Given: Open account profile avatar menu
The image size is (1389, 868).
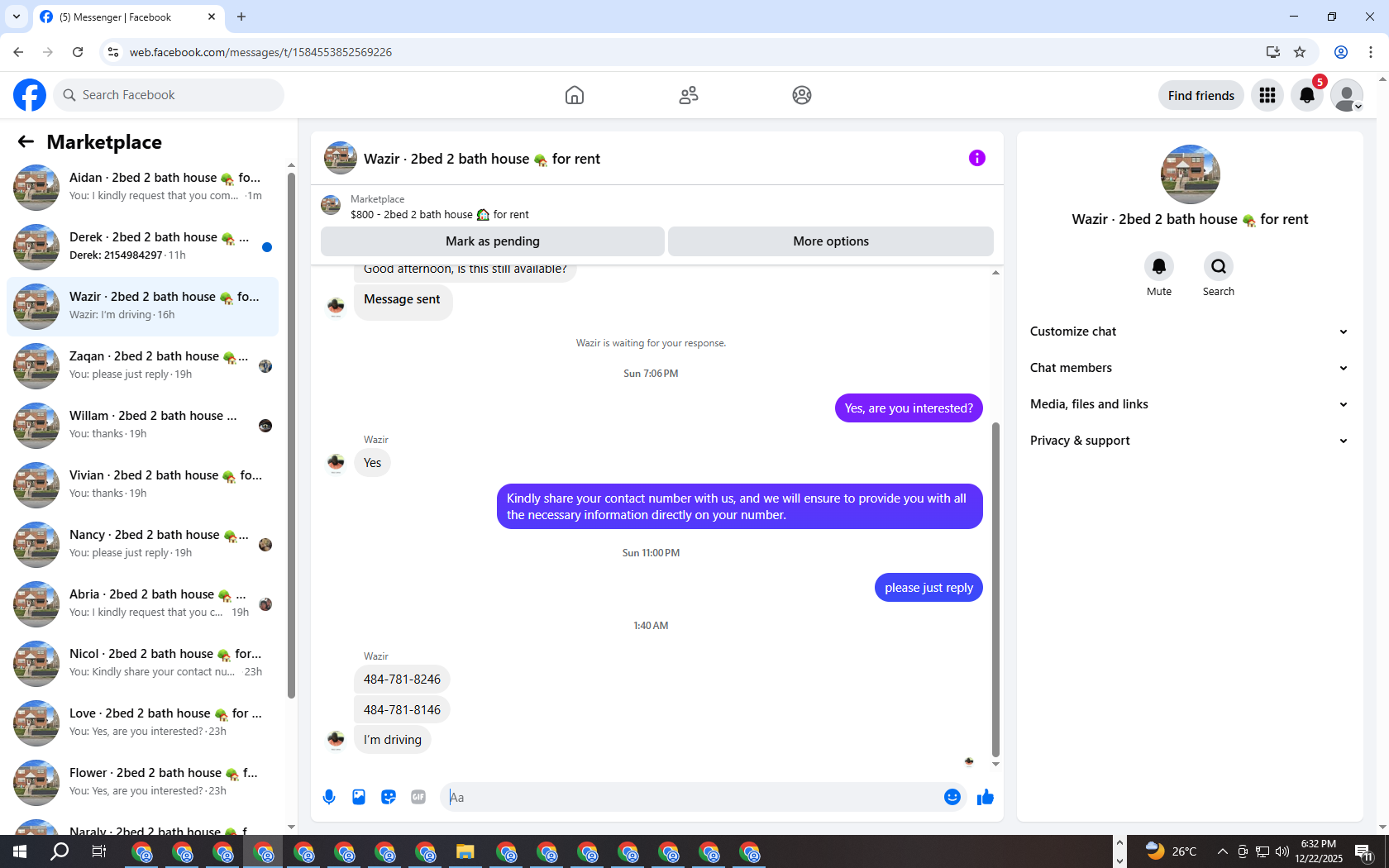Looking at the screenshot, I should click(1347, 95).
